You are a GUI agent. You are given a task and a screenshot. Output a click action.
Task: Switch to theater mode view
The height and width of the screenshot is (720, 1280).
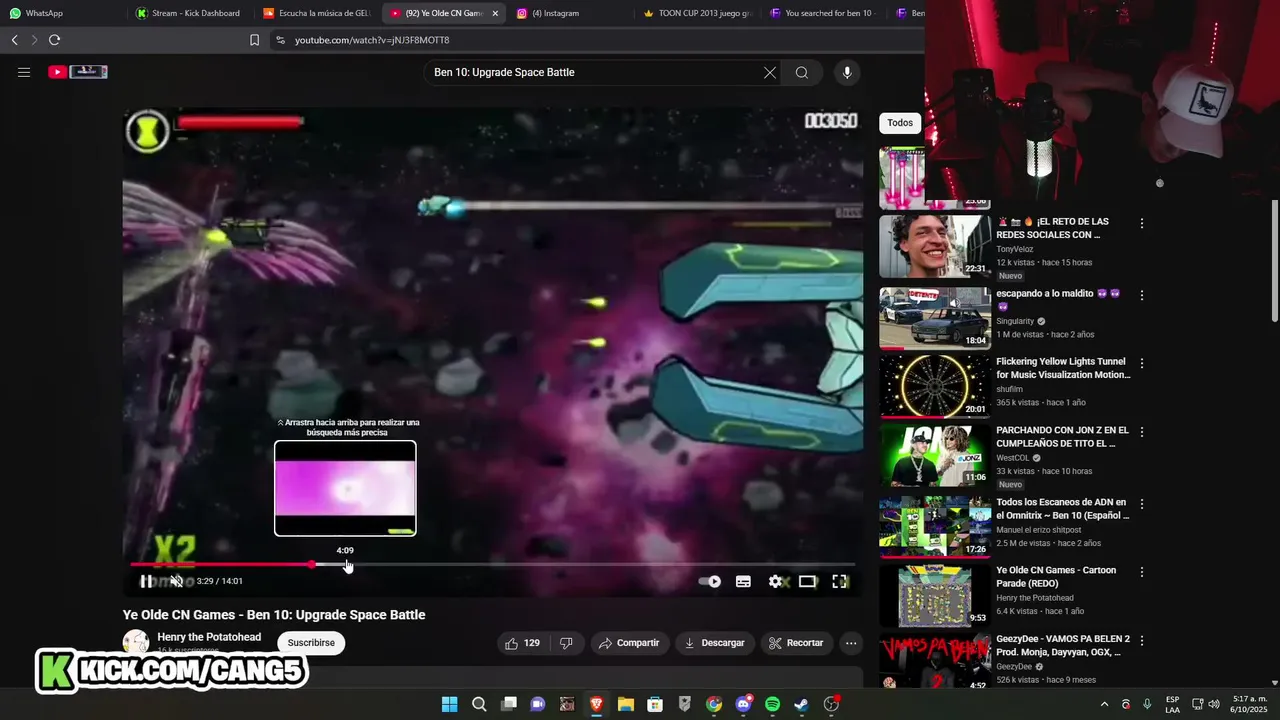(807, 581)
